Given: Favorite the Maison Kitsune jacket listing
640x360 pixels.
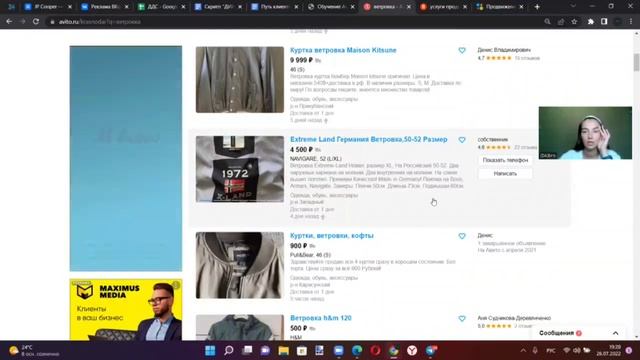Looking at the screenshot, I should [462, 51].
